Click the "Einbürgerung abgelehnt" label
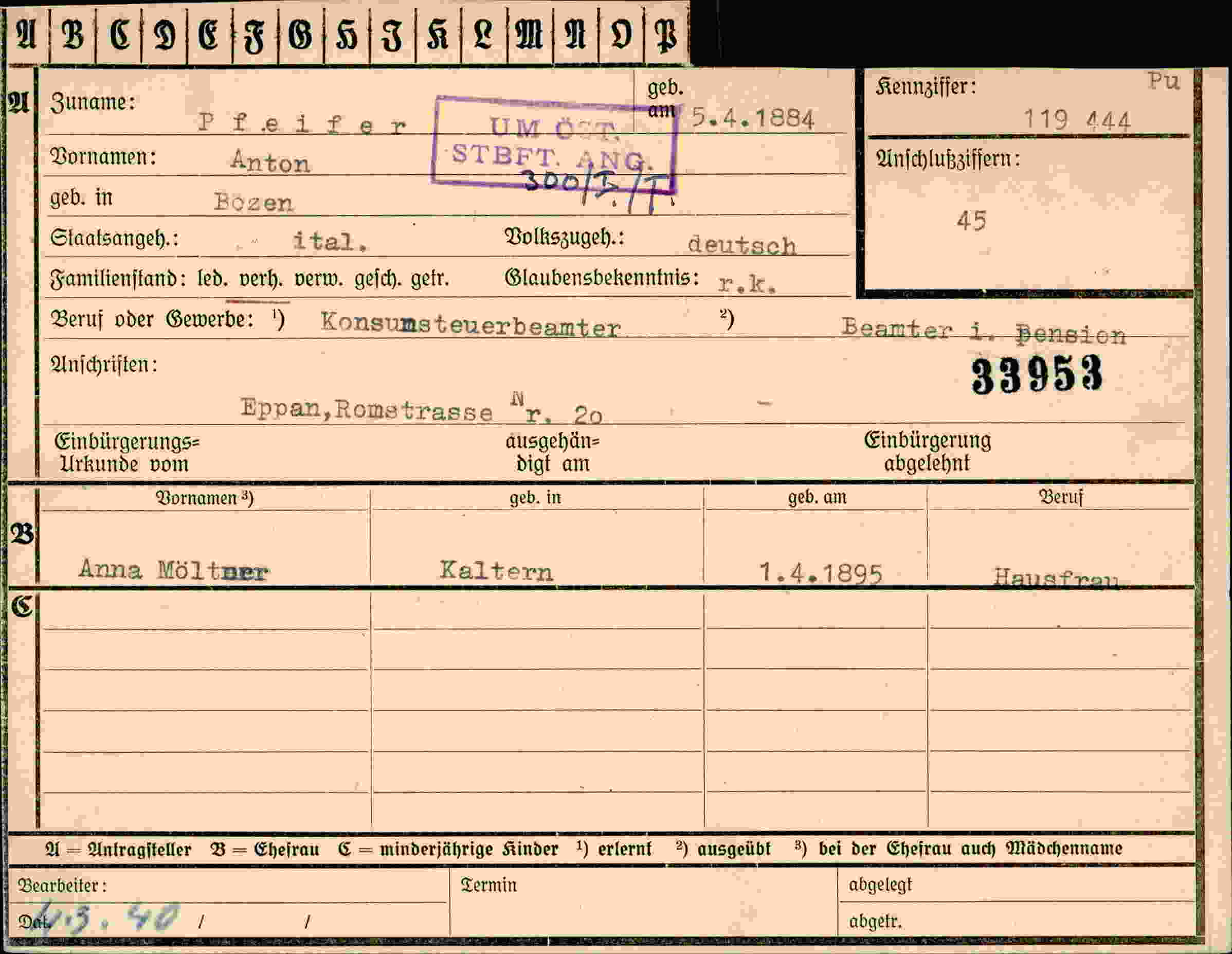The image size is (1232, 954). 928,452
